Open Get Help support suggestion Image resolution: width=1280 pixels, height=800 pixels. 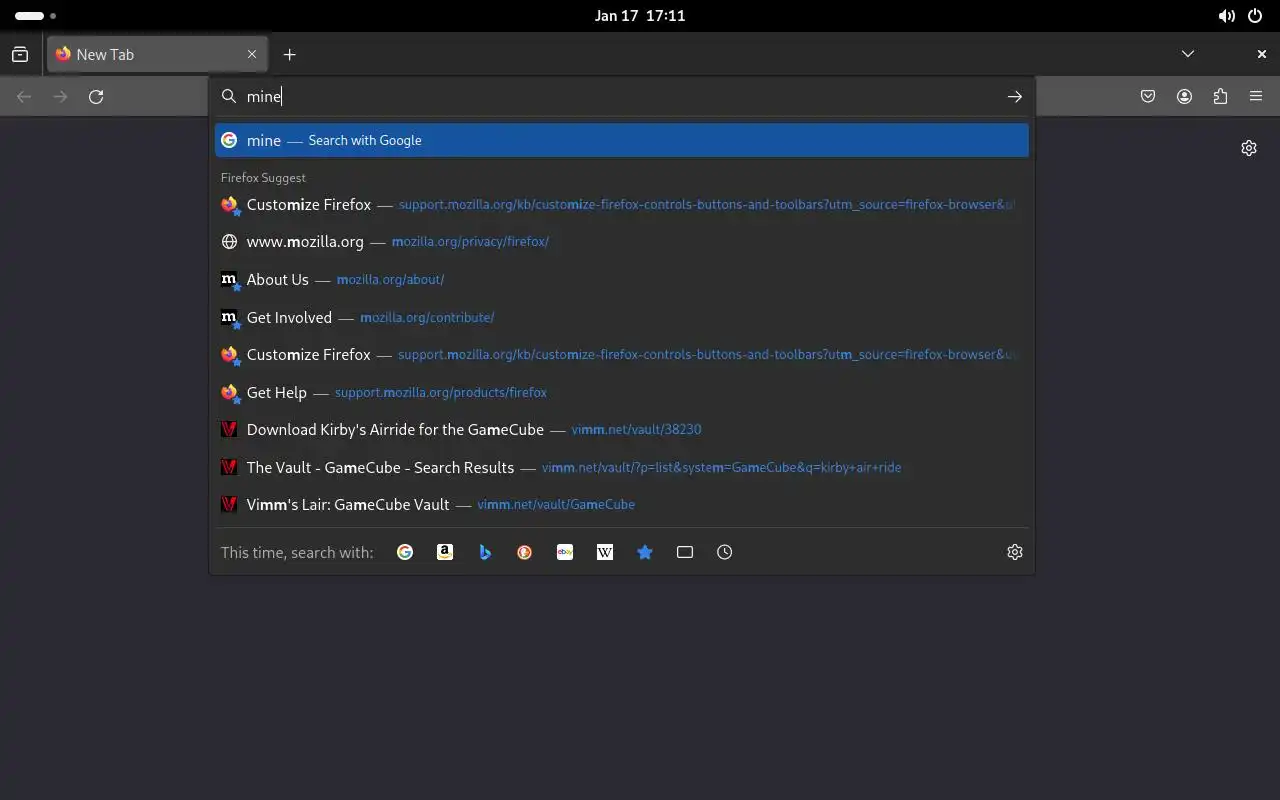click(622, 392)
